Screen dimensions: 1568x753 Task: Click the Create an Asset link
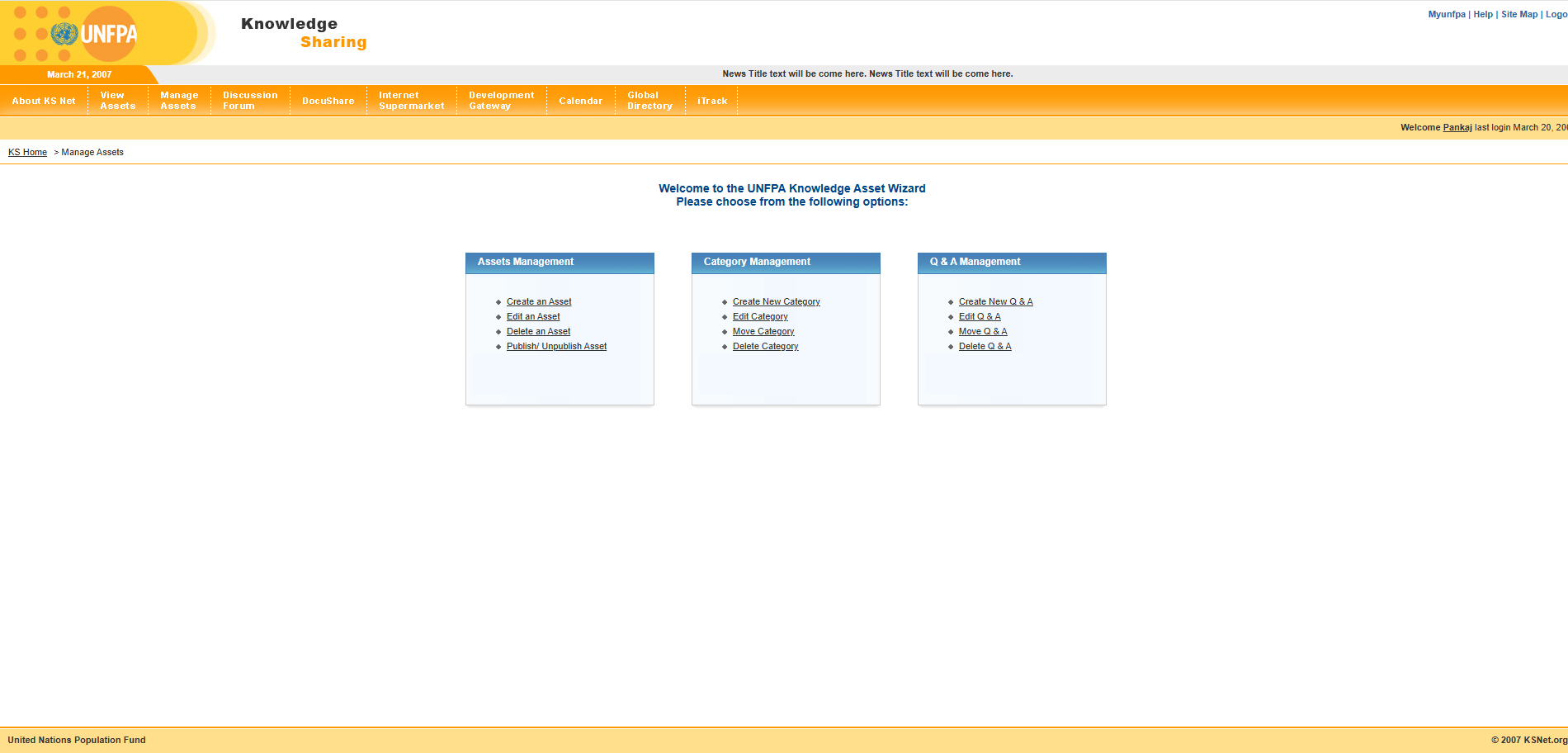click(x=539, y=302)
